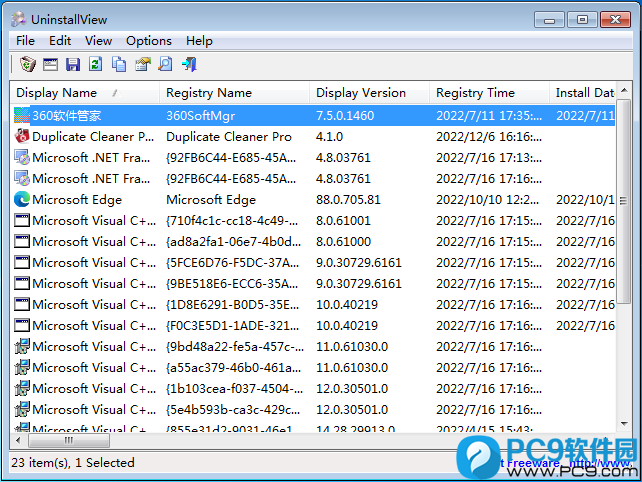Open Properties using the hand-and-card toolbar icon

point(142,64)
